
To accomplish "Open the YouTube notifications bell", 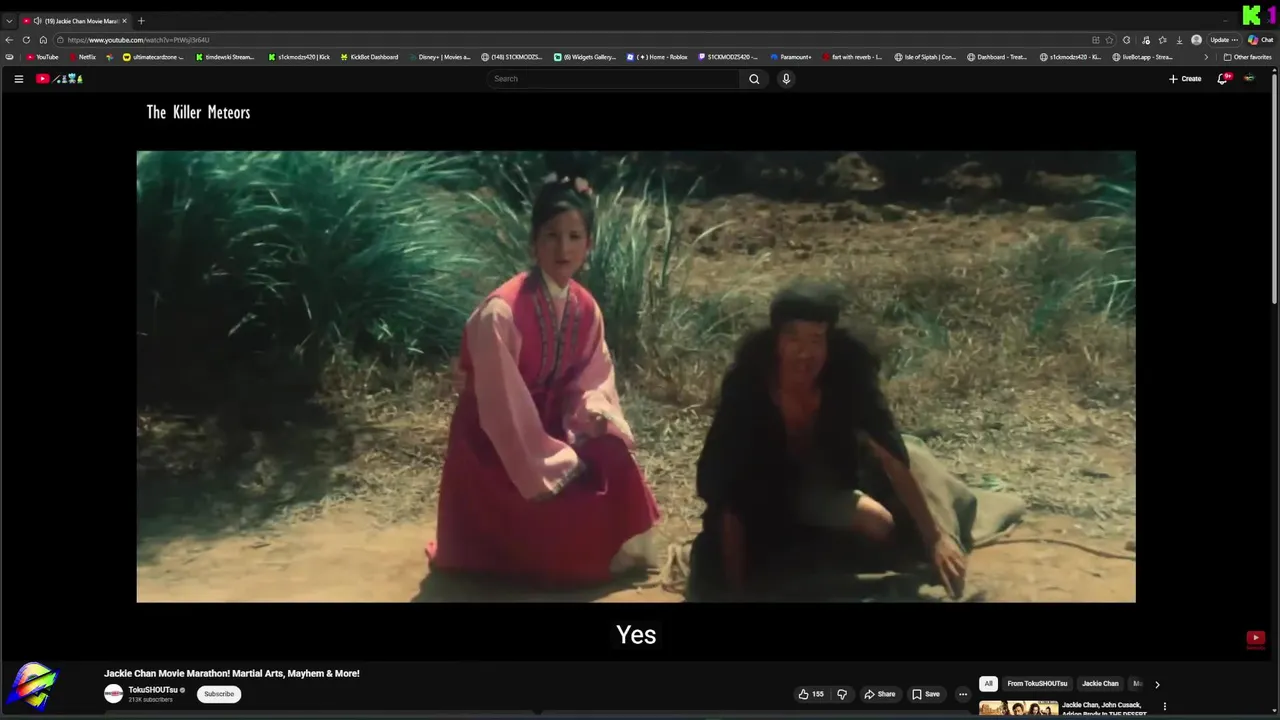I will tap(1222, 79).
